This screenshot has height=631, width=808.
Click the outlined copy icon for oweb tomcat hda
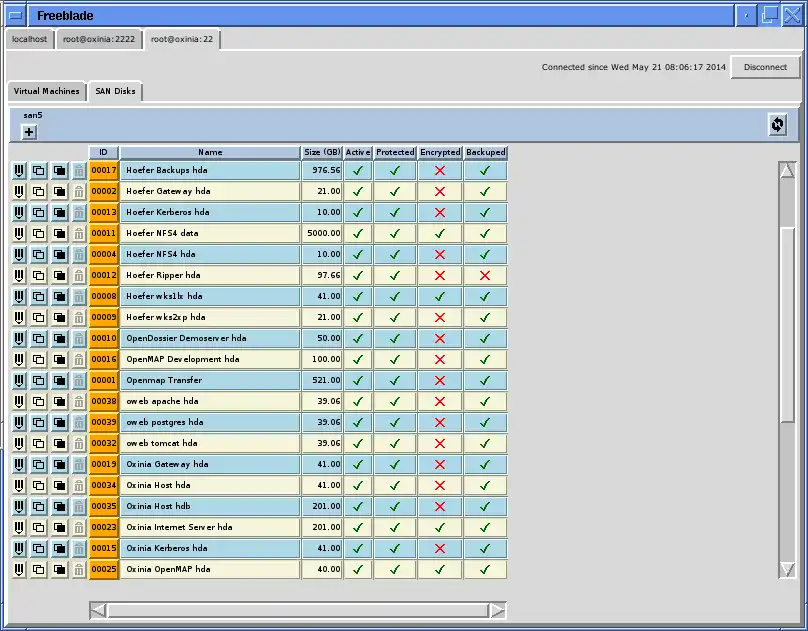[39, 444]
